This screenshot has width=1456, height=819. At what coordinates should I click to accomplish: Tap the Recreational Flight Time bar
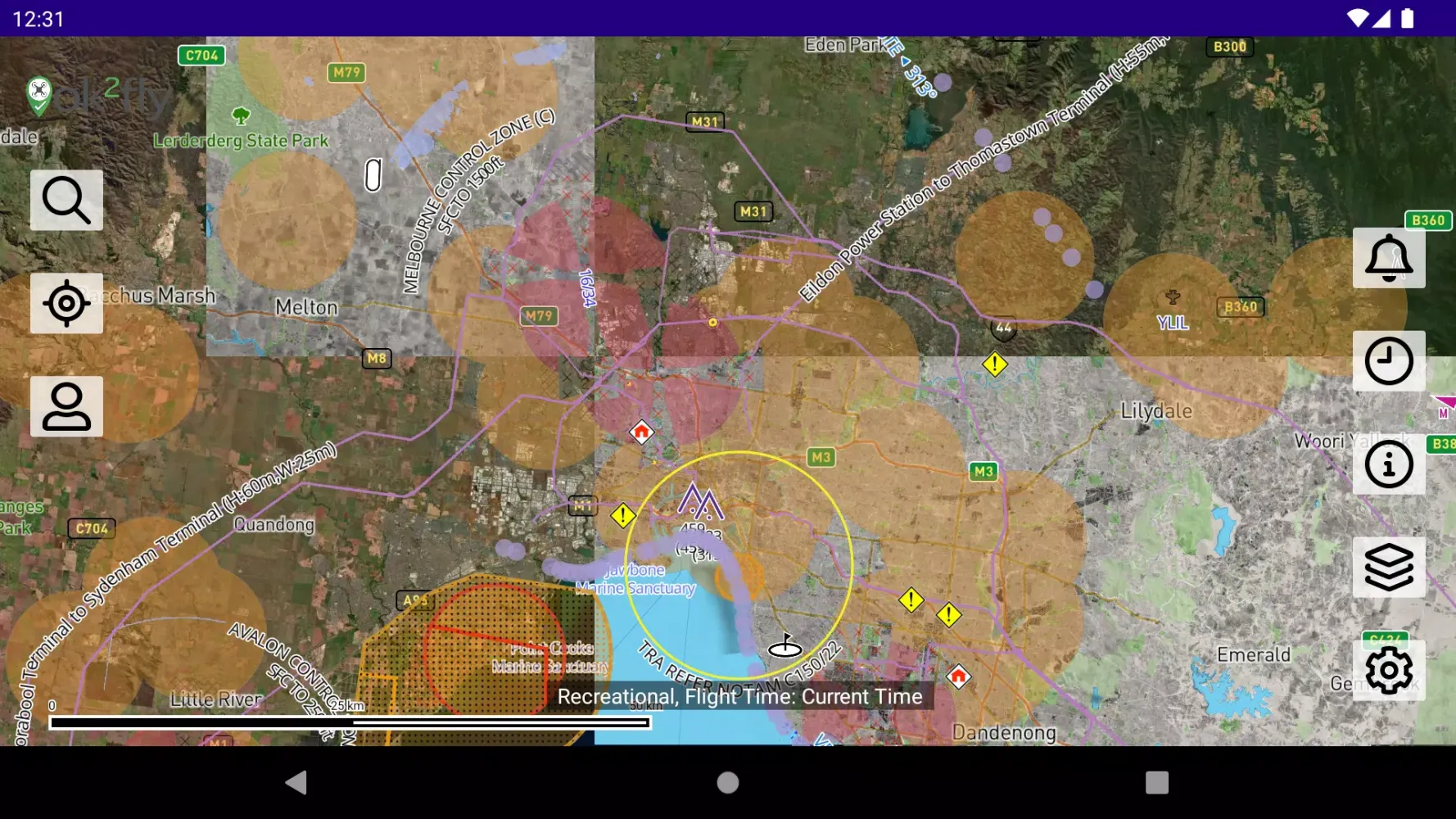click(x=738, y=696)
